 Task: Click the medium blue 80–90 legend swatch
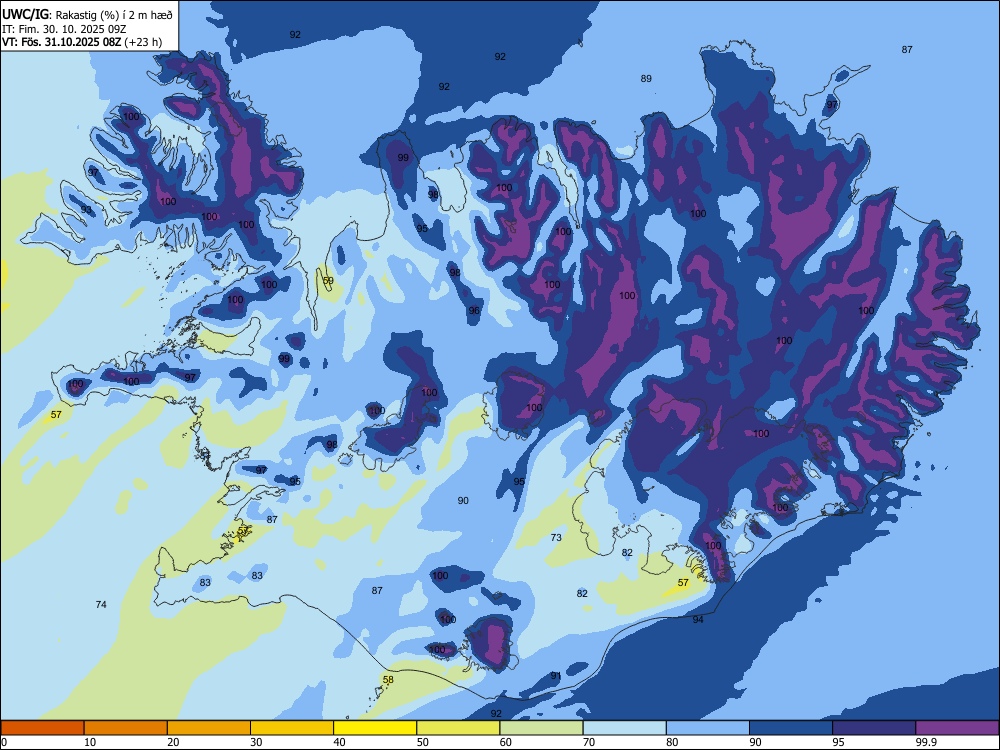707,728
